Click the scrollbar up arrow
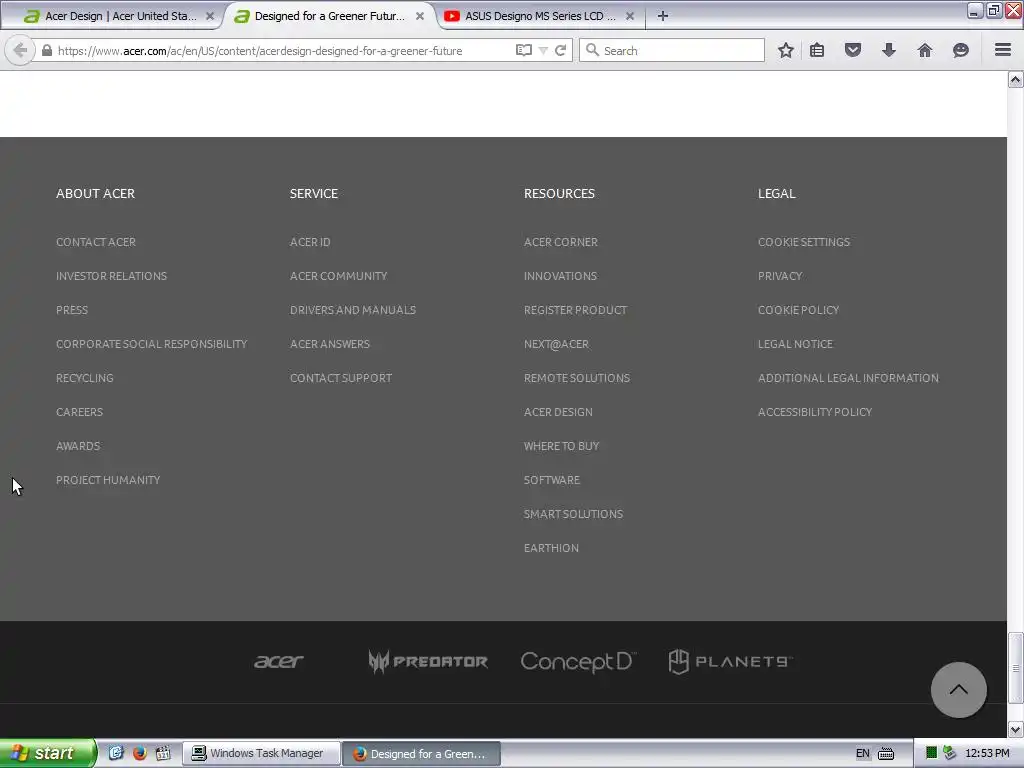 click(1015, 80)
